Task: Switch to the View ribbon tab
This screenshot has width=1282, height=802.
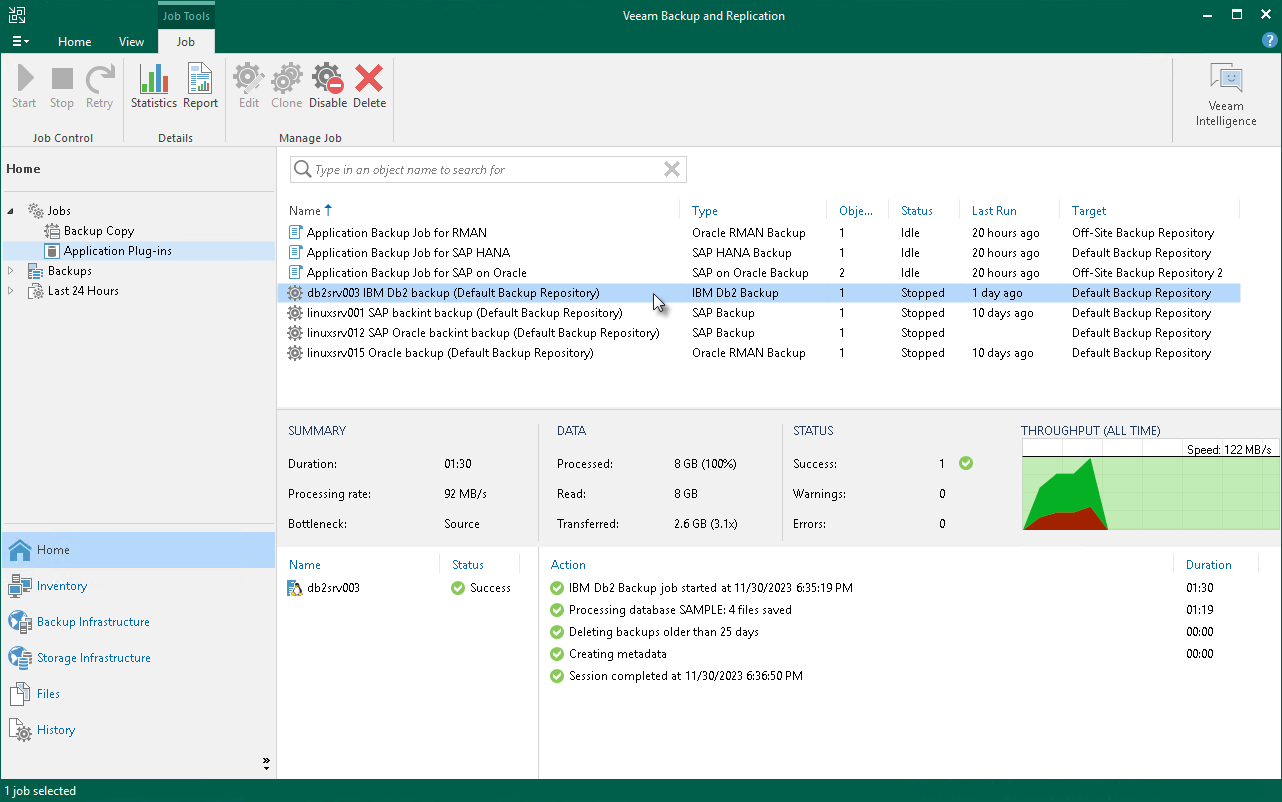Action: (131, 42)
